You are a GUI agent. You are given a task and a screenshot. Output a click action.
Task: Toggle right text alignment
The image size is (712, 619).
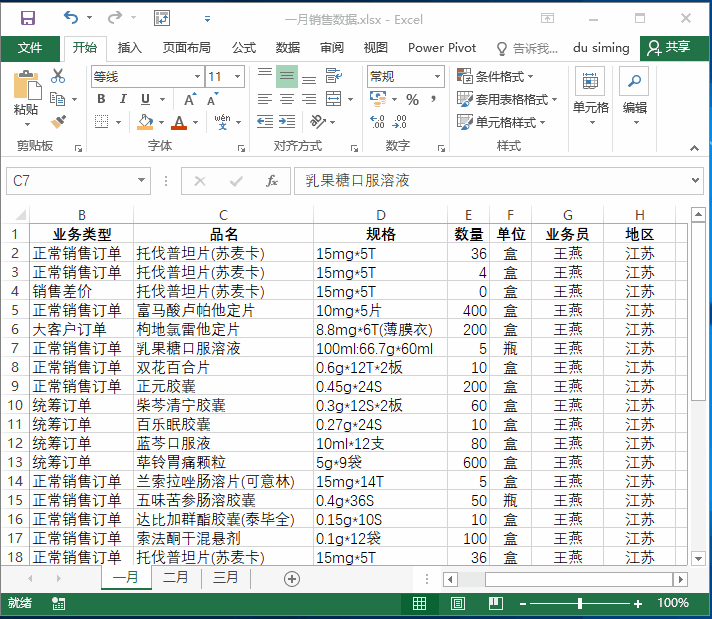[x=309, y=99]
